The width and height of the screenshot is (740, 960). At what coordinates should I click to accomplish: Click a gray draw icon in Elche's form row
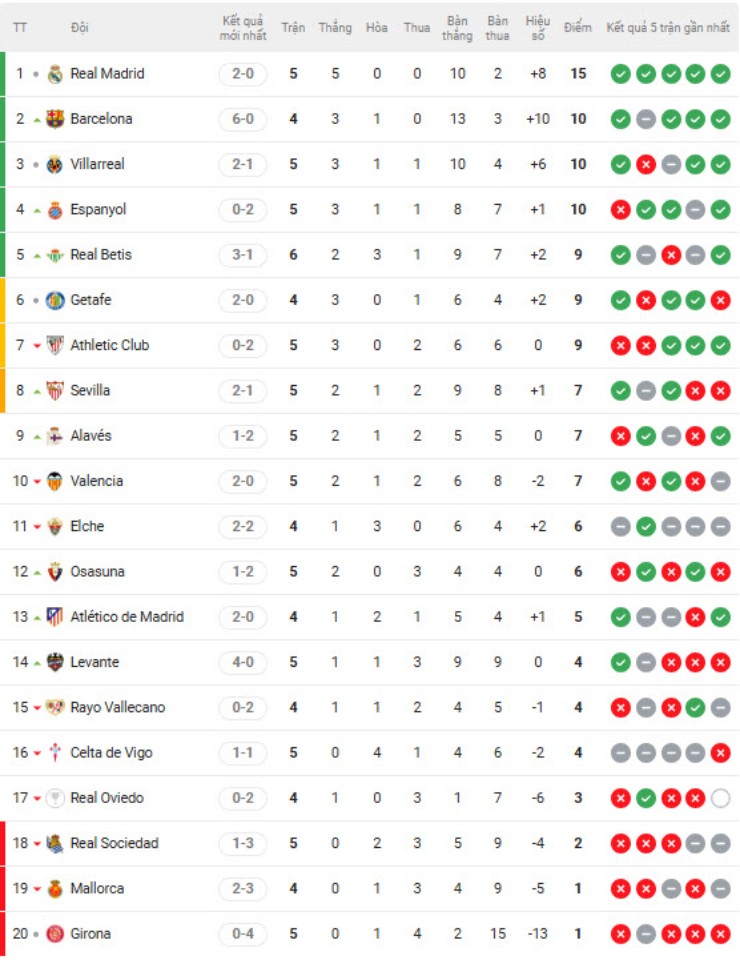619,525
